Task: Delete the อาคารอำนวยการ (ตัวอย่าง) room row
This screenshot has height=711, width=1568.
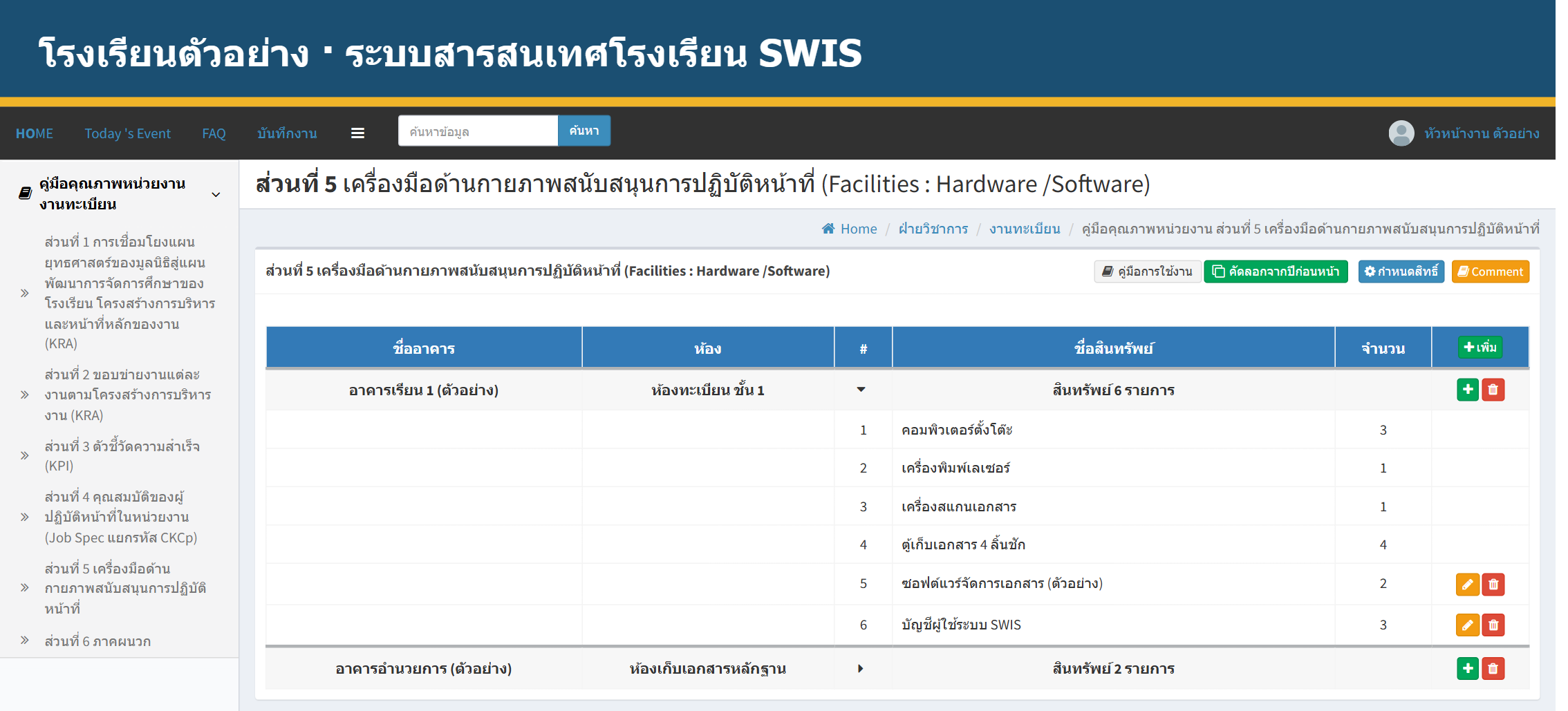Action: (1493, 668)
